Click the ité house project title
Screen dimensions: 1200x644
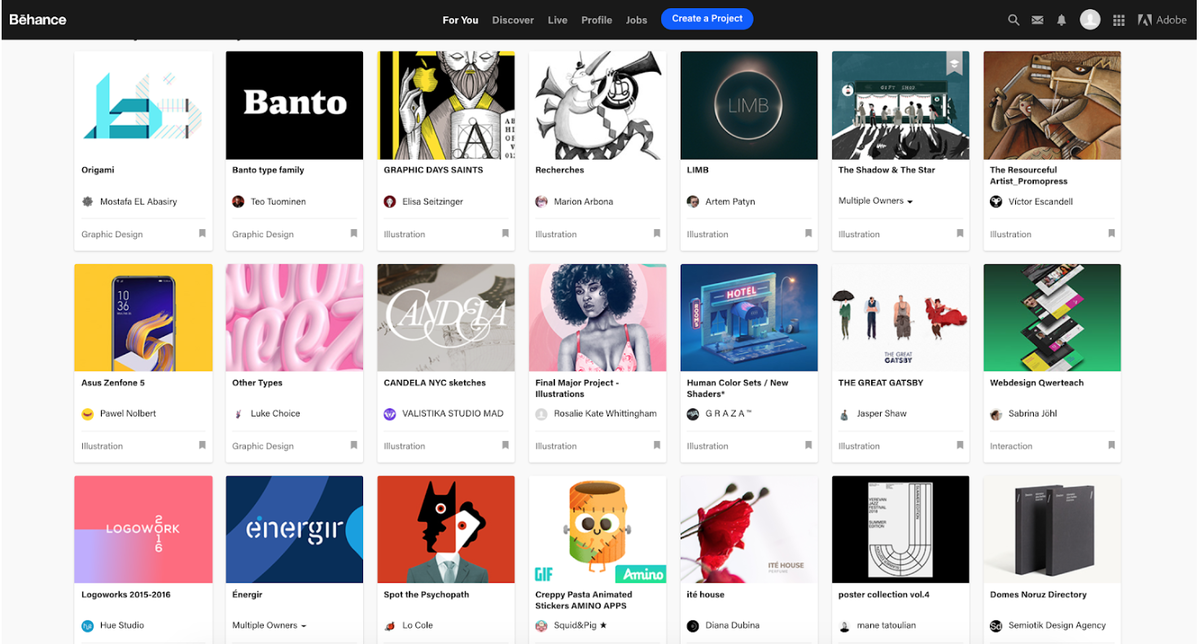tap(705, 595)
